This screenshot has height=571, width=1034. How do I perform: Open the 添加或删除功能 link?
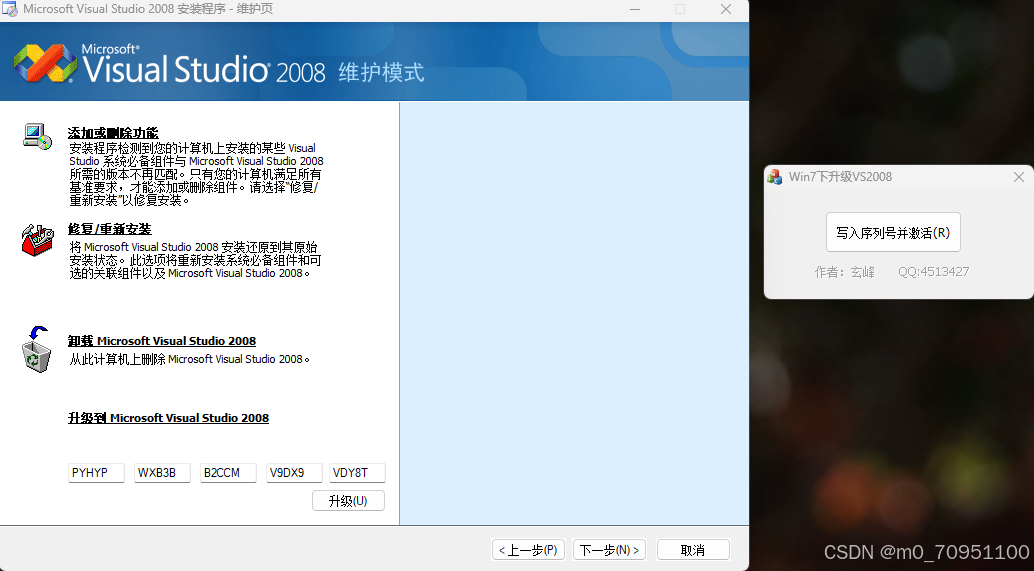tap(113, 133)
